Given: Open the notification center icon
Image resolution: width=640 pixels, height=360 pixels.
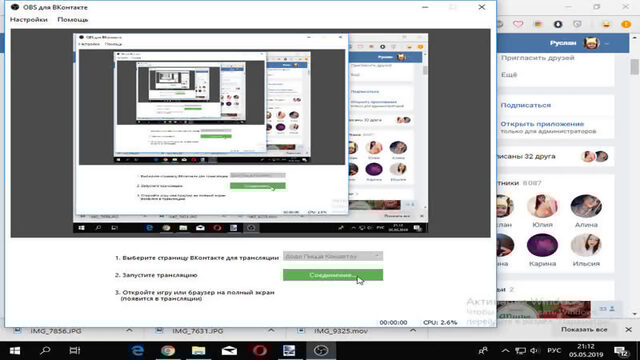Looking at the screenshot, I should point(621,351).
